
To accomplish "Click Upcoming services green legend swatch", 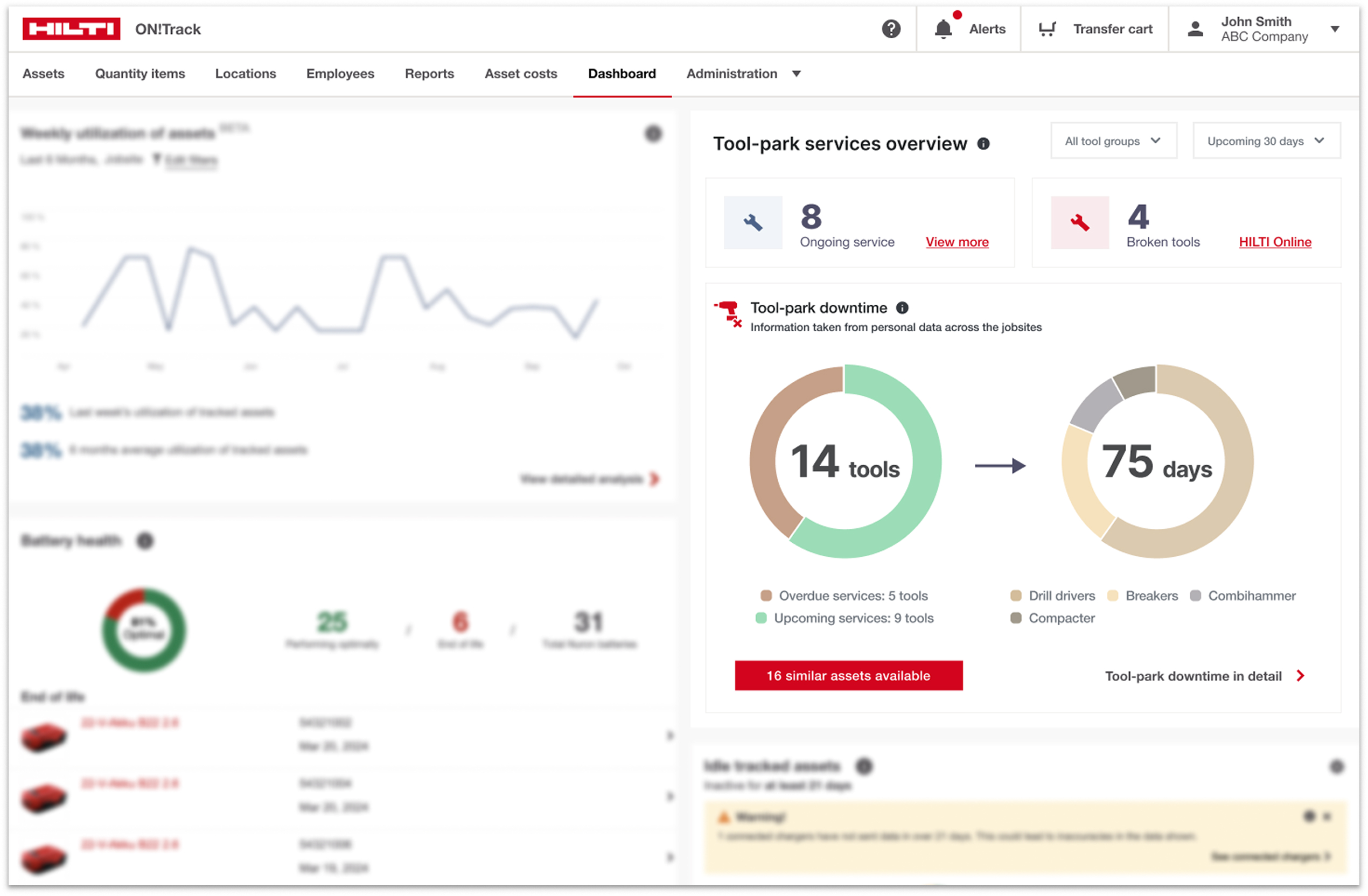I will coord(761,618).
